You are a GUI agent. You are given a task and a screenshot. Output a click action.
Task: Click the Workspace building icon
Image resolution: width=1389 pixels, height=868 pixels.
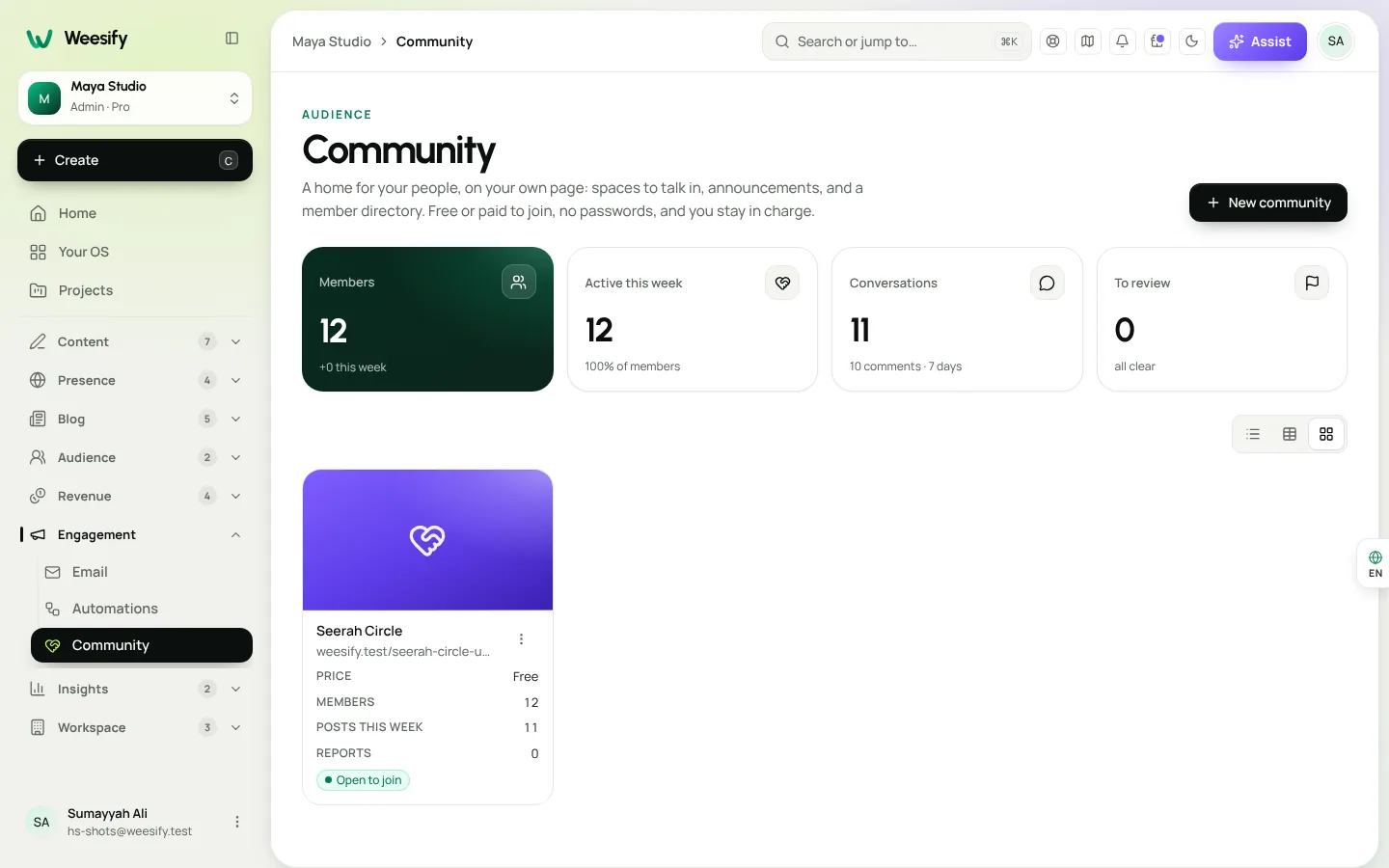[38, 727]
